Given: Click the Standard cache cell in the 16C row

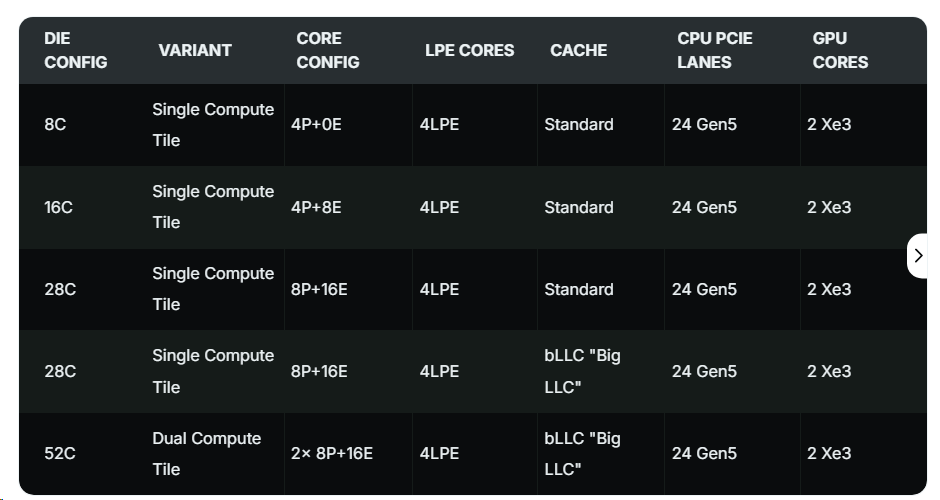Looking at the screenshot, I should coord(579,207).
